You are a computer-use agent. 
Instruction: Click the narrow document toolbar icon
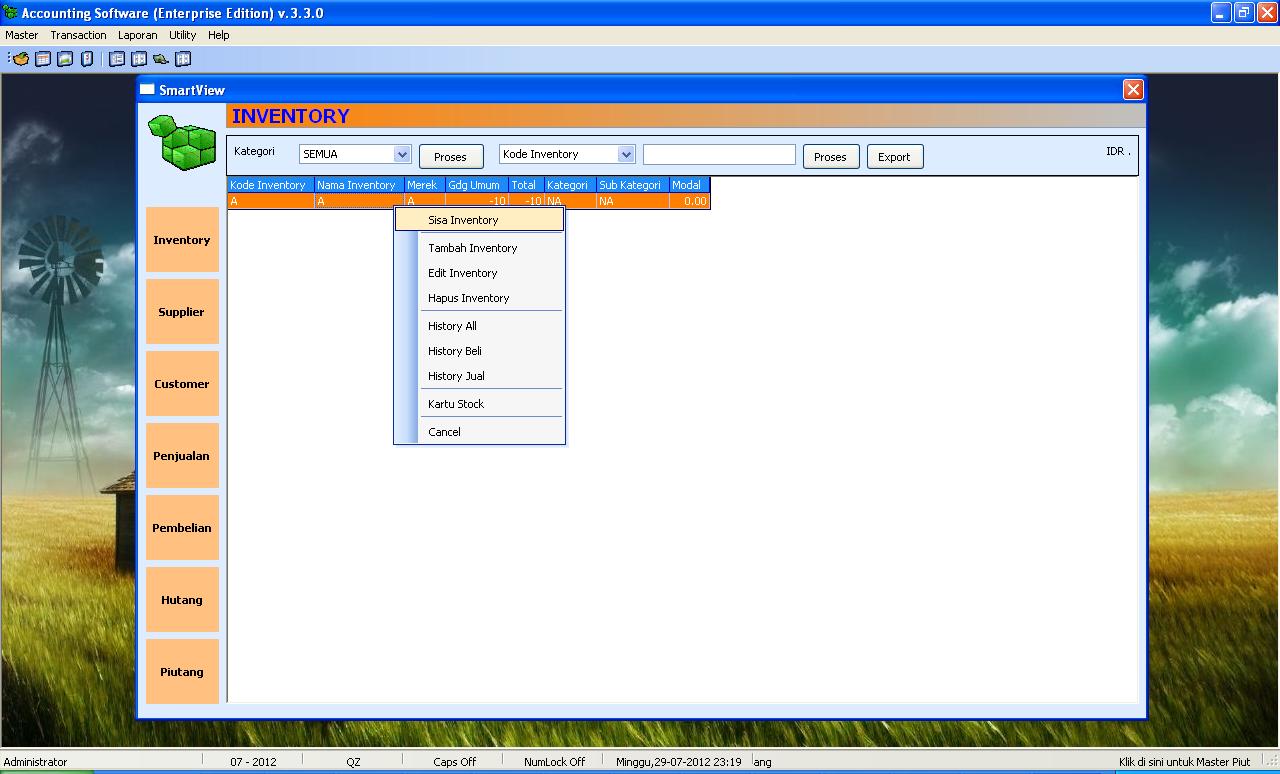click(87, 59)
